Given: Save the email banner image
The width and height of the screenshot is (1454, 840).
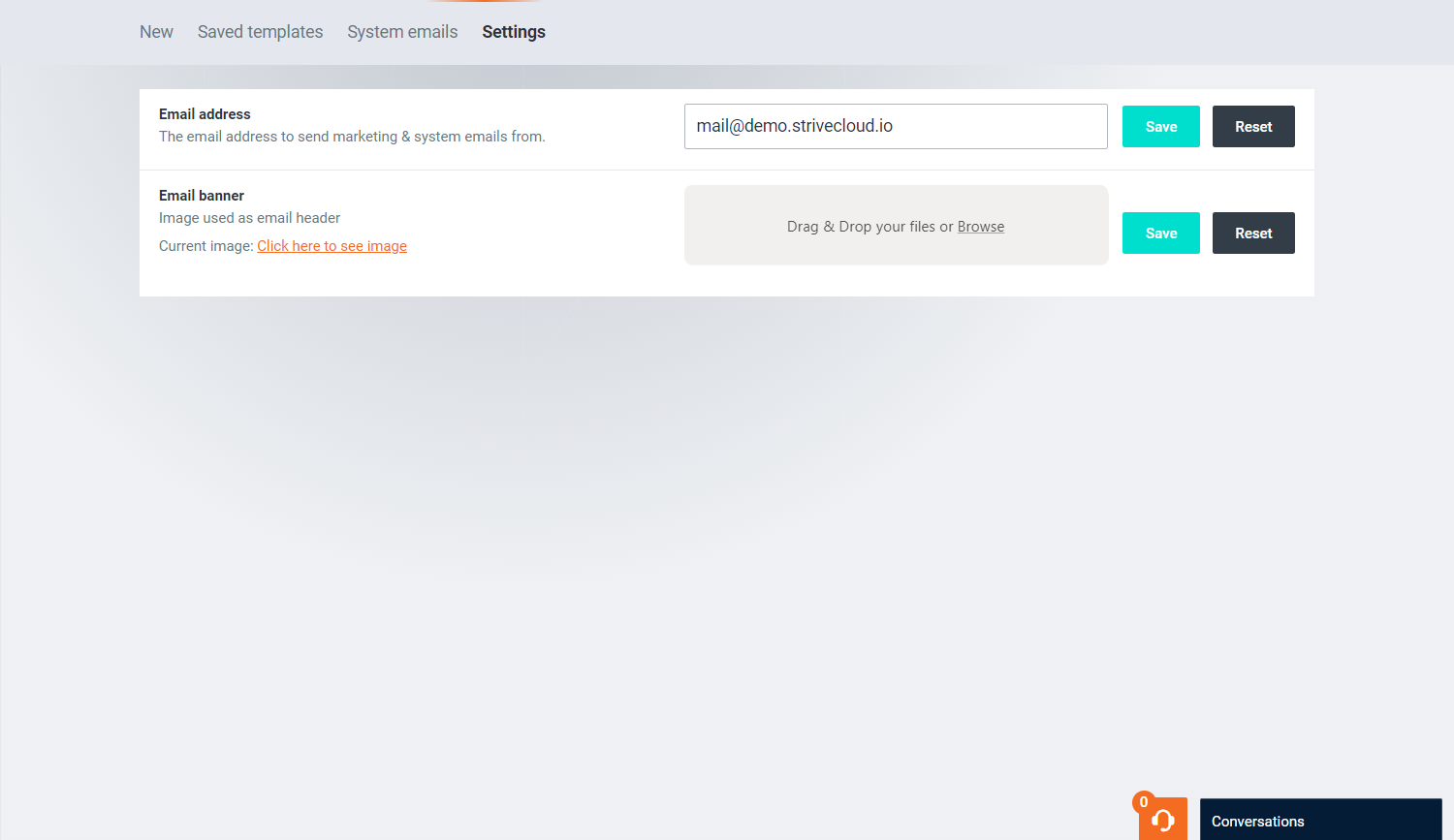Looking at the screenshot, I should click(1160, 233).
